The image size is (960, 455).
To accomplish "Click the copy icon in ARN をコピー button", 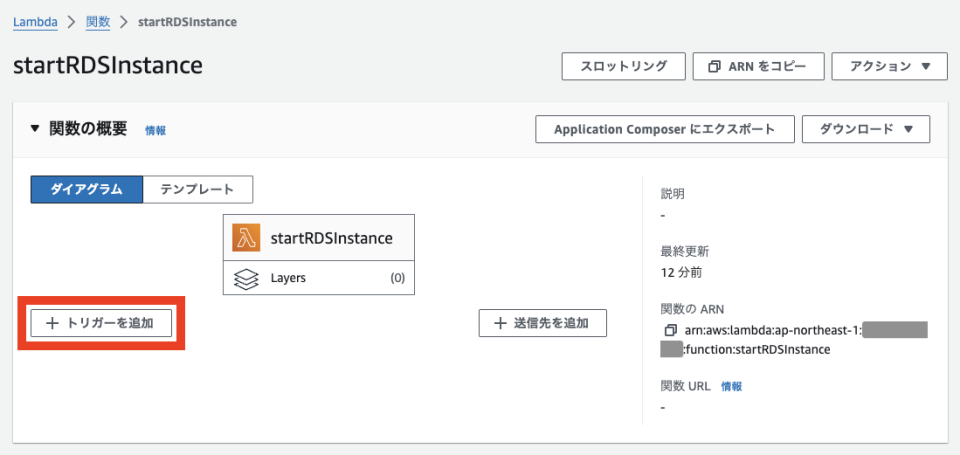I will tap(714, 66).
